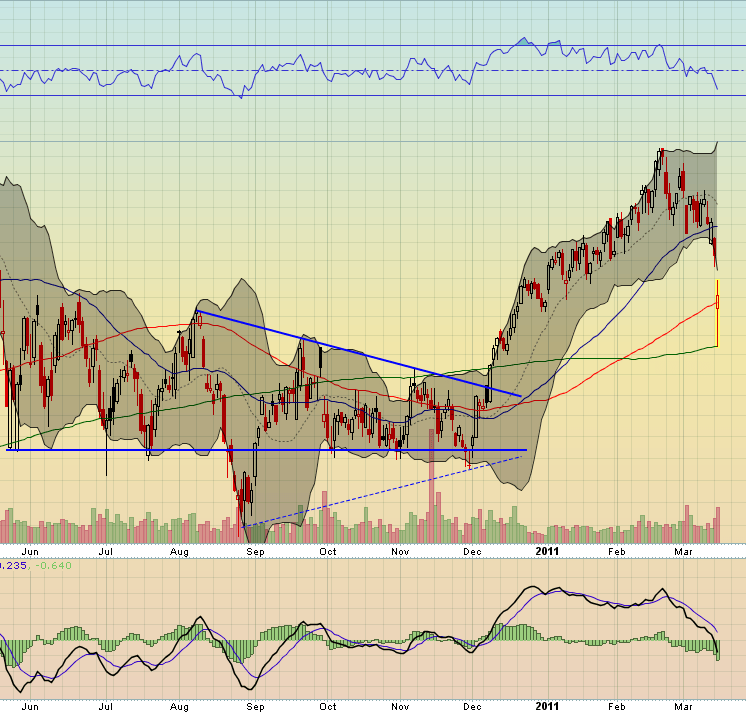Click the Jun label on price chart axis

coord(30,552)
